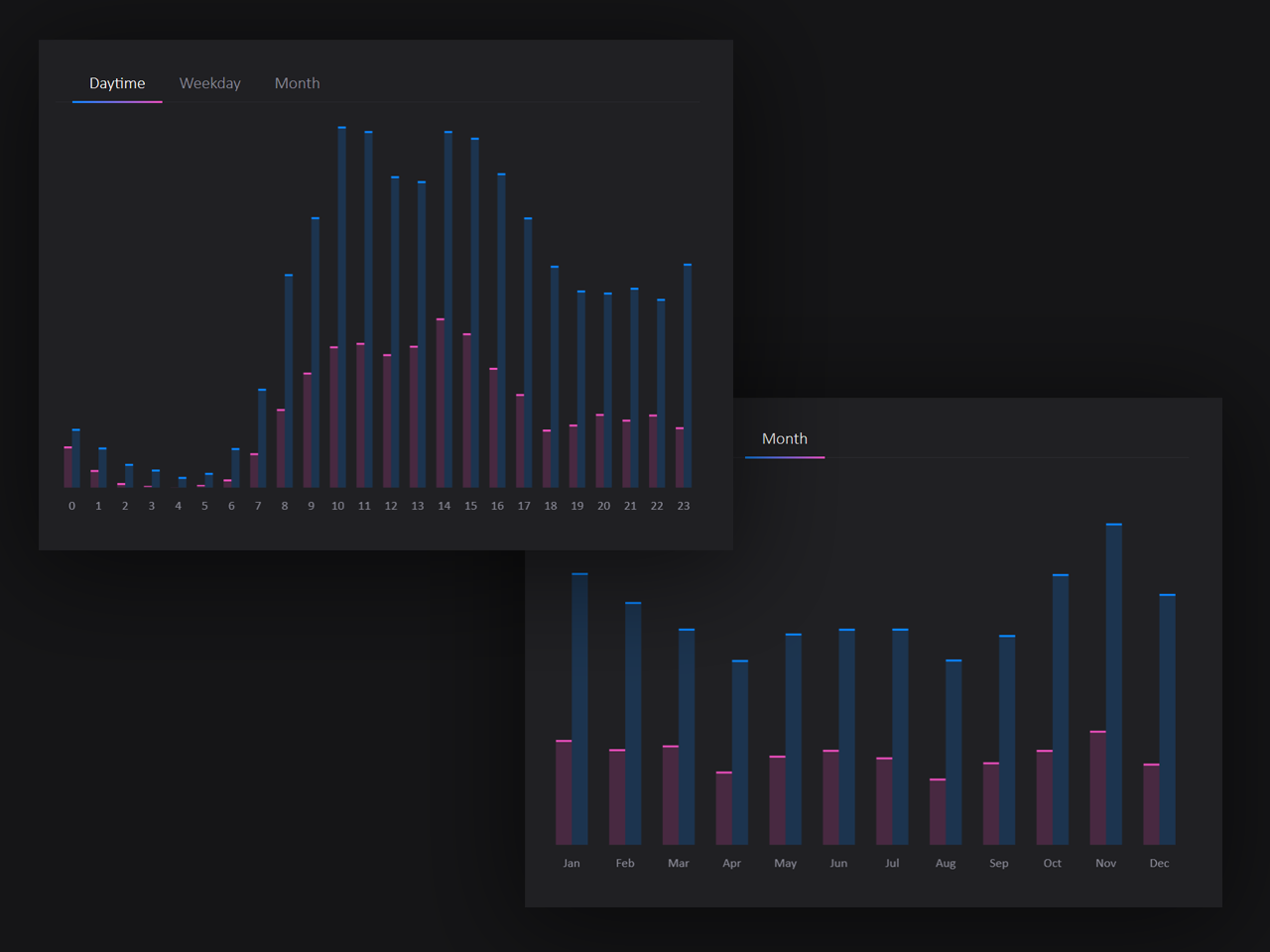Click the blue bar above hour 14
Image resolution: width=1270 pixels, height=952 pixels.
446,297
